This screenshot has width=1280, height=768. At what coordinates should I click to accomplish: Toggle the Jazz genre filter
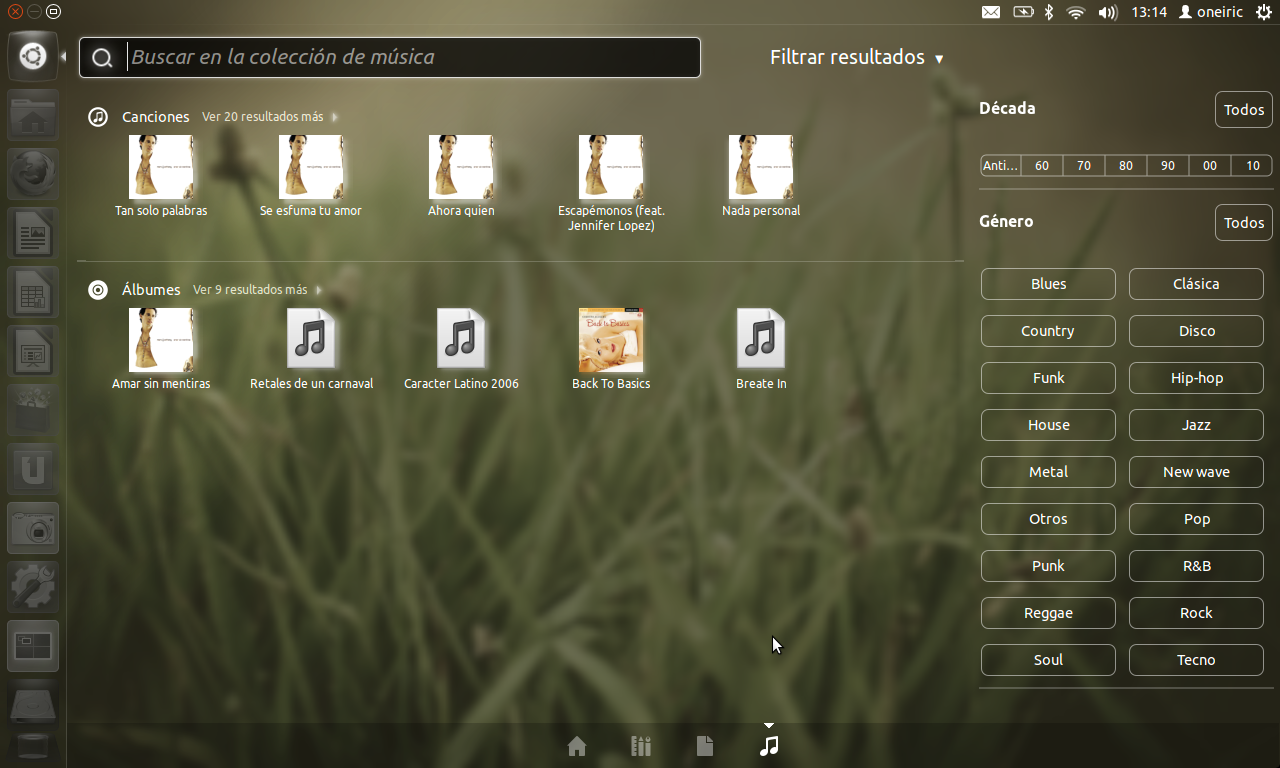coord(1196,425)
